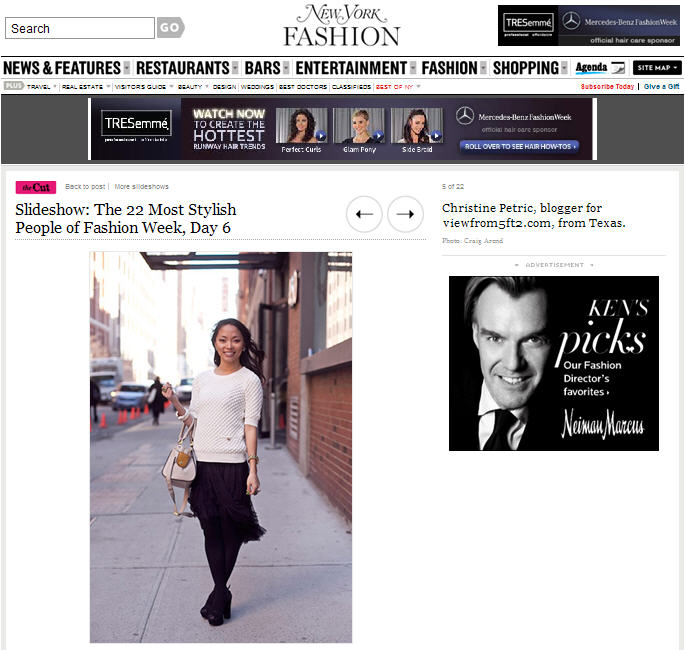685x650 pixels.
Task: Click the Cut pink logo
Action: pos(36,187)
